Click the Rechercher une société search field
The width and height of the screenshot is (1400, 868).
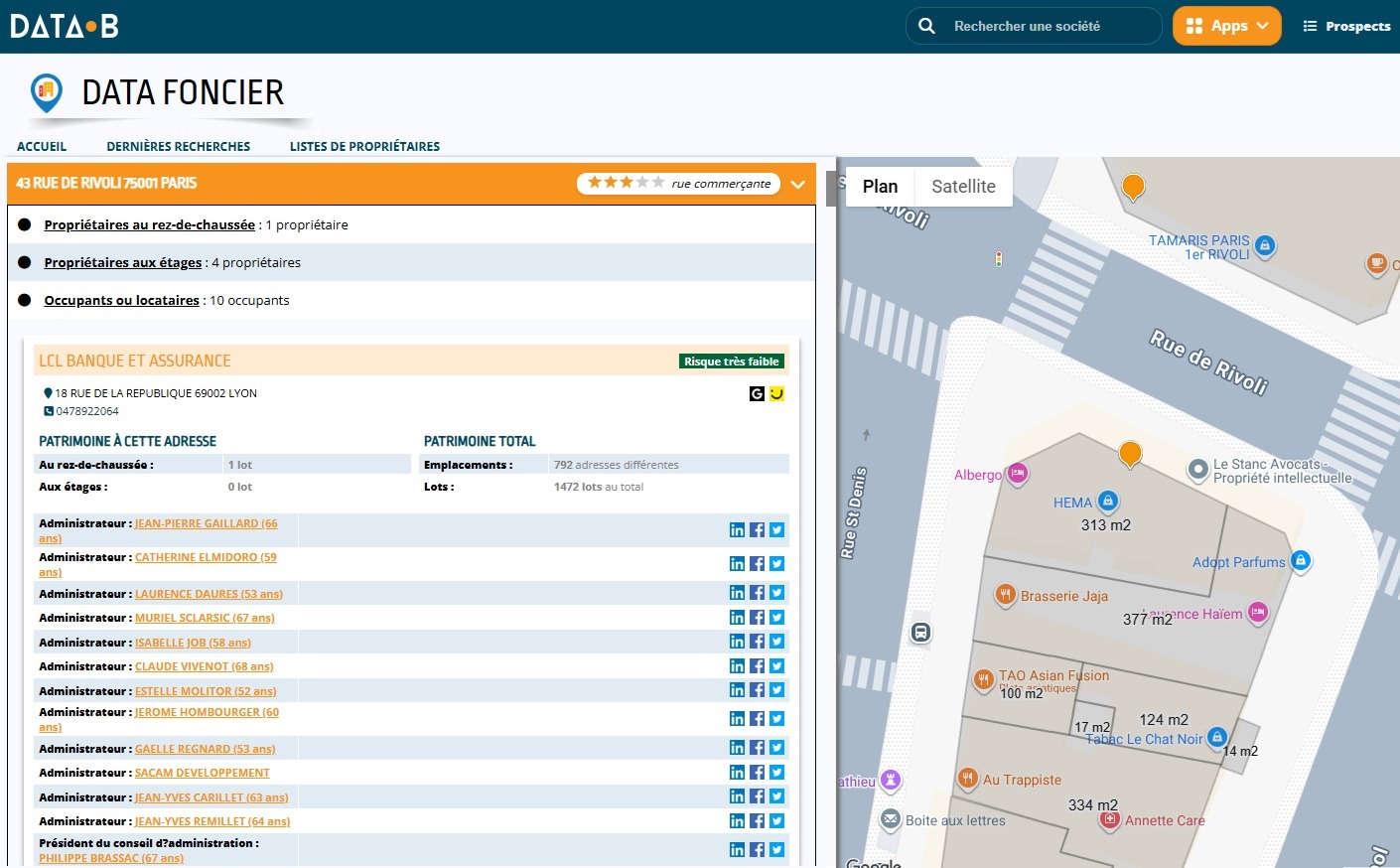tap(1034, 26)
